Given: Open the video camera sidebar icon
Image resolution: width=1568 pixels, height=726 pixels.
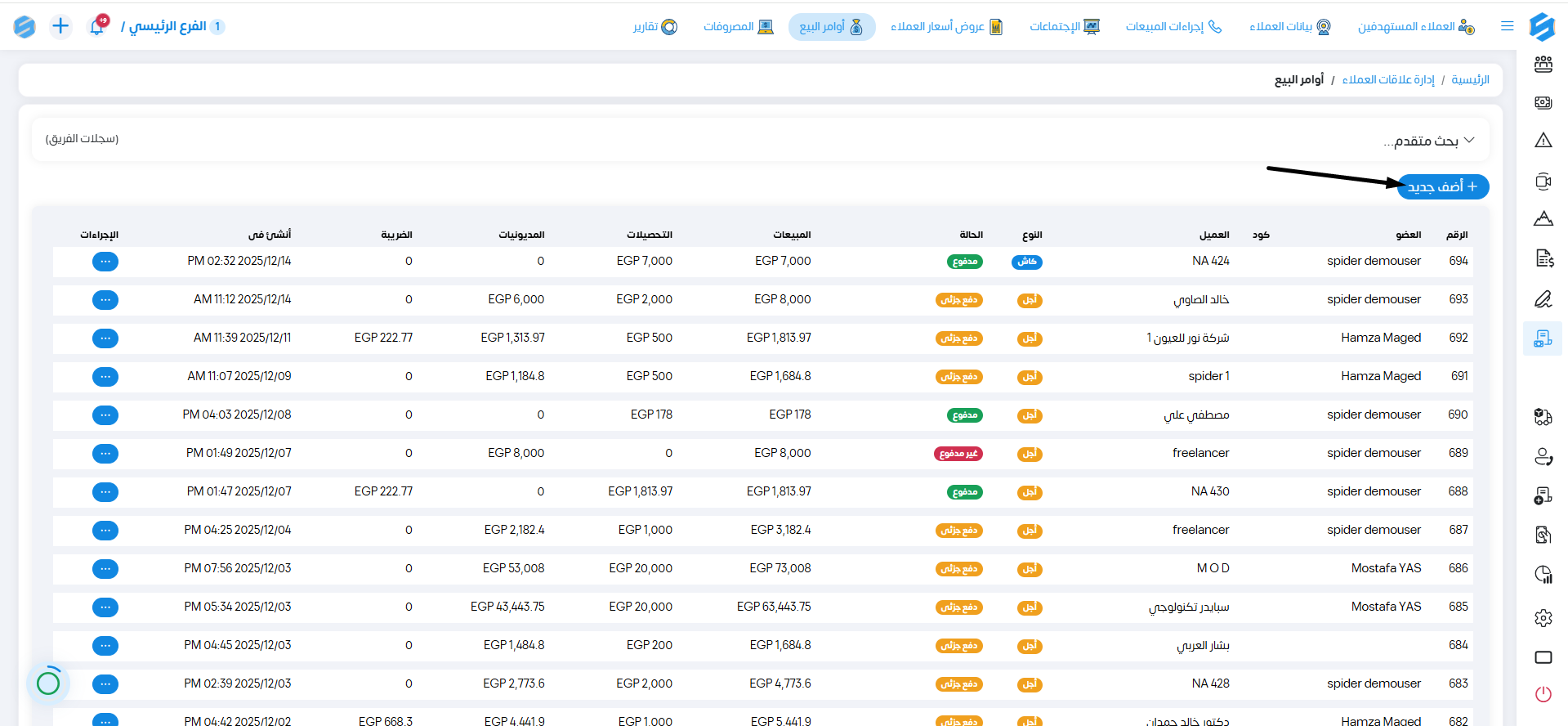Looking at the screenshot, I should click(1543, 181).
